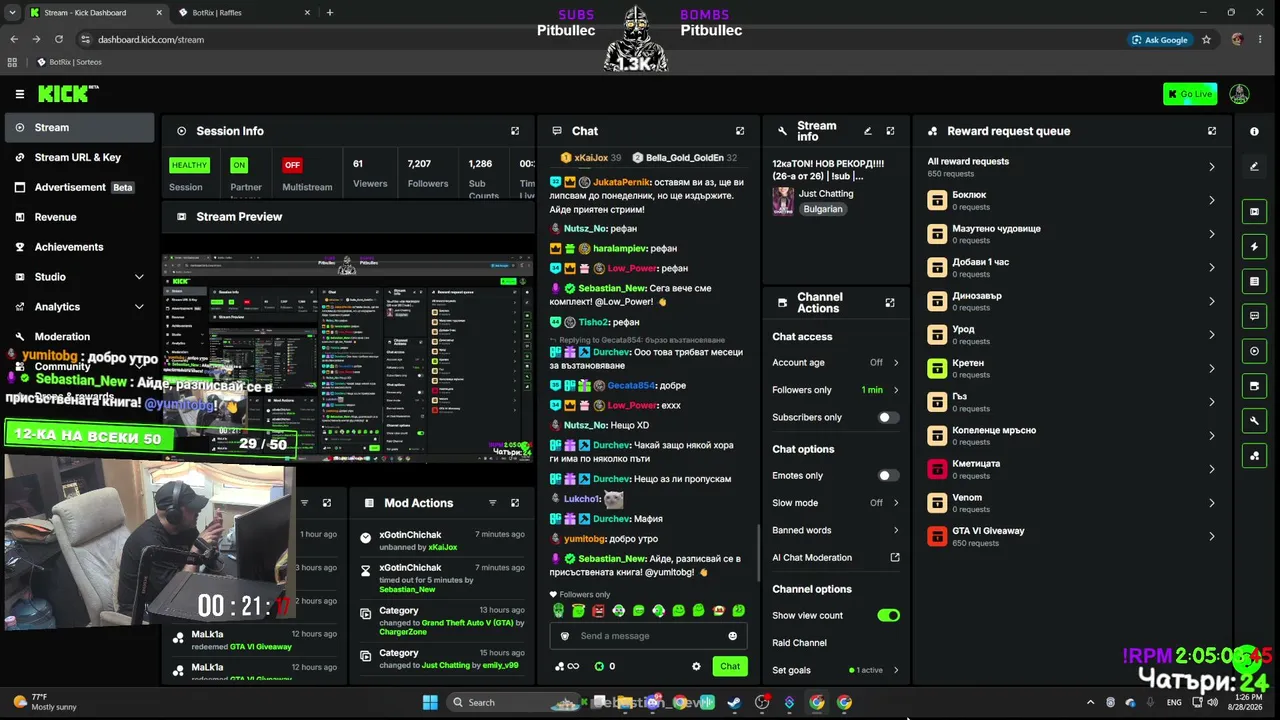Viewport: 1280px width, 720px height.
Task: Select Stream in the sidebar
Action: (79, 128)
